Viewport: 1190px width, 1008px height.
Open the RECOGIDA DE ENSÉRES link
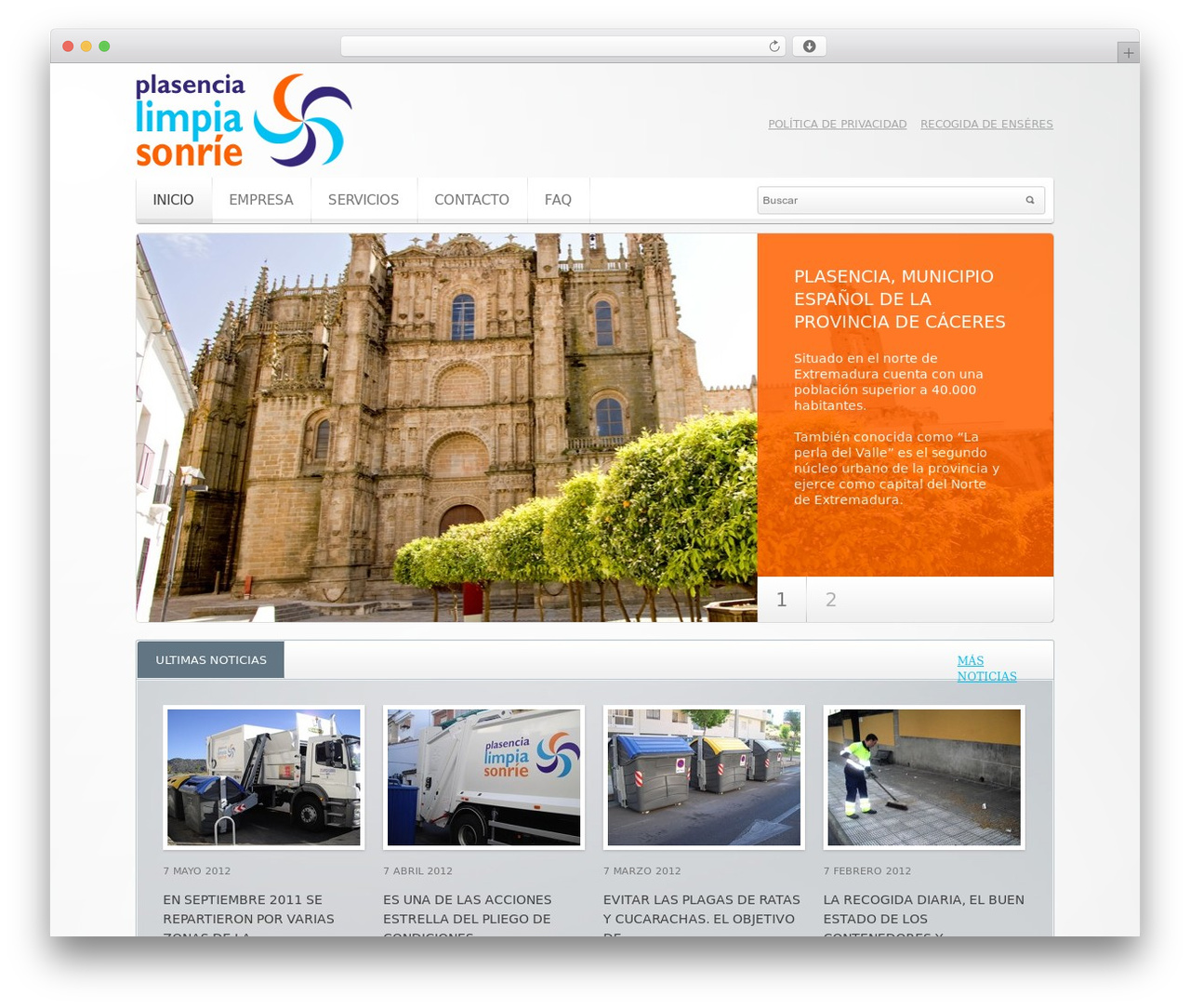click(x=986, y=124)
